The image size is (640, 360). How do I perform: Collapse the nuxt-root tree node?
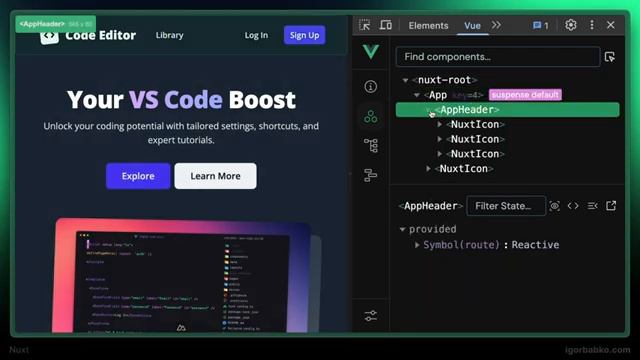point(405,80)
